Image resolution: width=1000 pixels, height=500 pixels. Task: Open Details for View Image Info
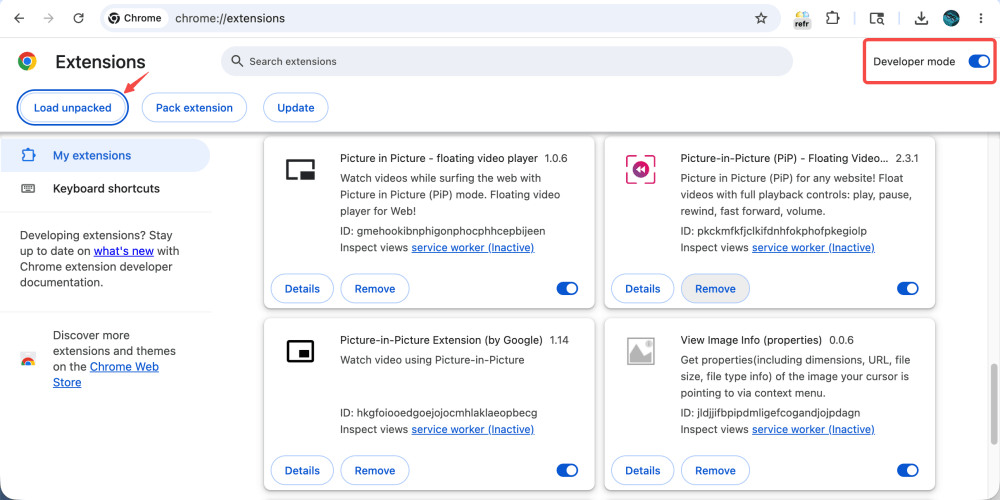tap(643, 471)
